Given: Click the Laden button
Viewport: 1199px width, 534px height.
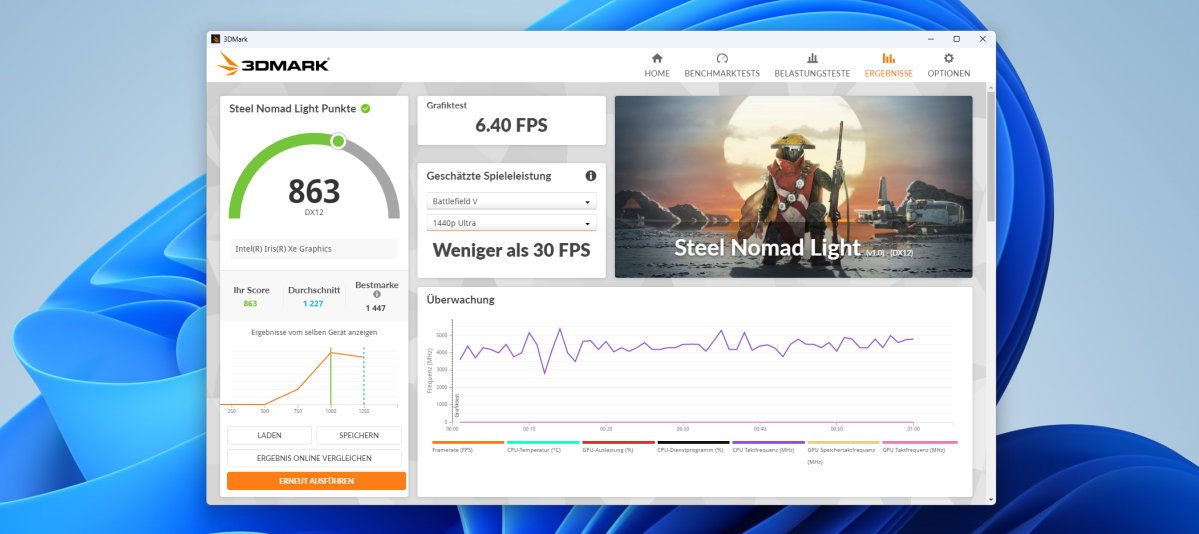Looking at the screenshot, I should click(x=269, y=435).
